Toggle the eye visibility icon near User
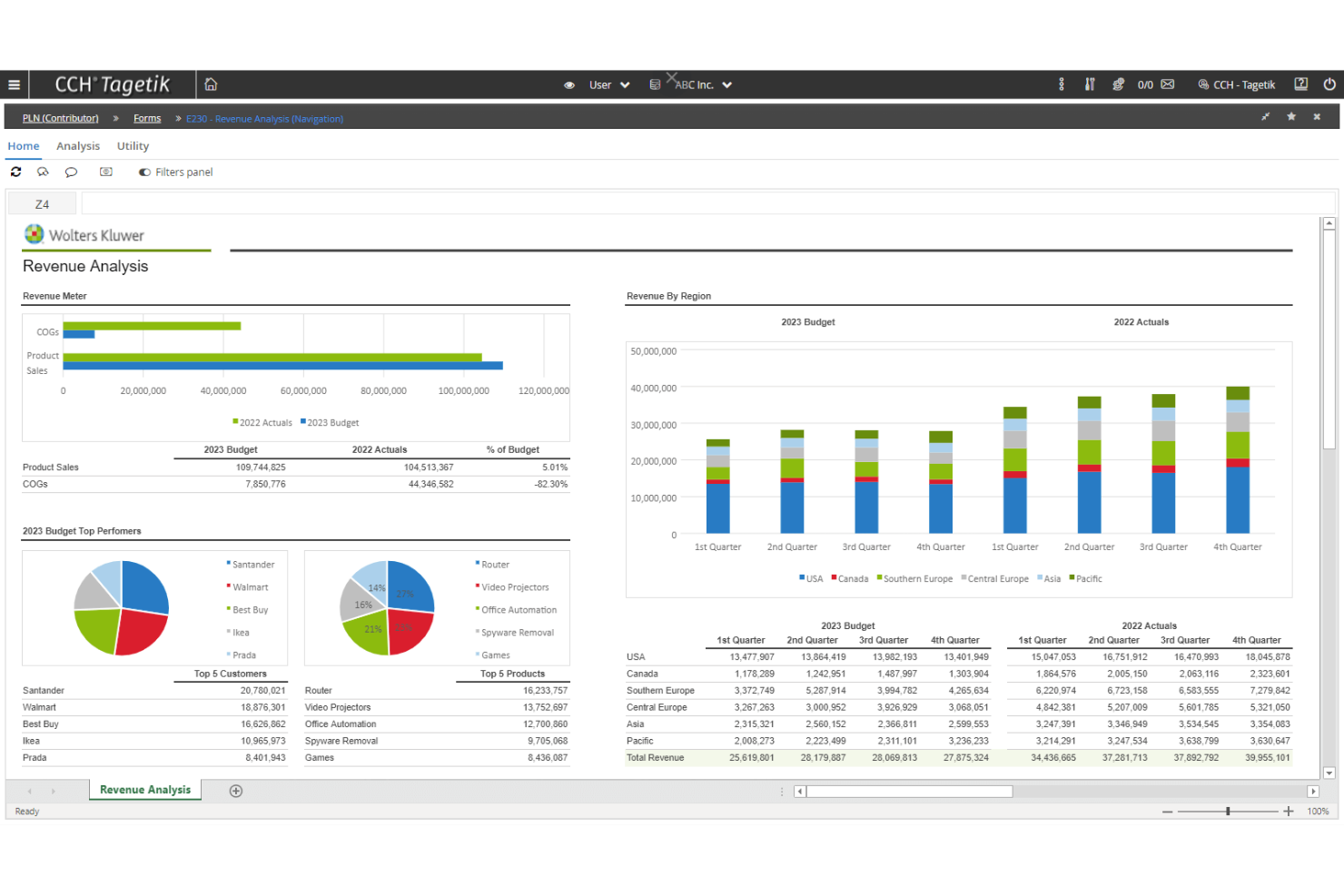The width and height of the screenshot is (1344, 896). coord(569,84)
